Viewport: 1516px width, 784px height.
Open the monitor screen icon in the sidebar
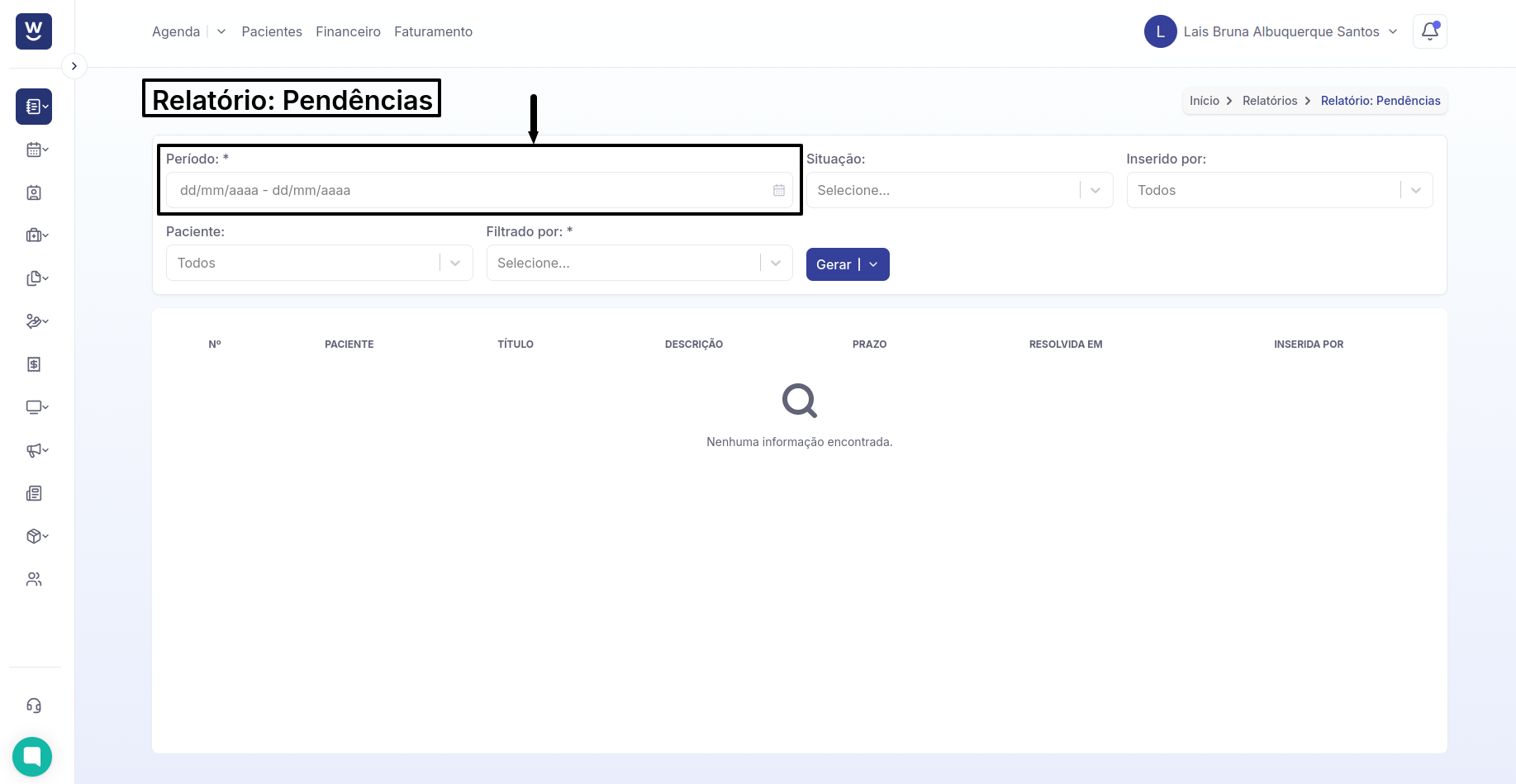click(34, 407)
